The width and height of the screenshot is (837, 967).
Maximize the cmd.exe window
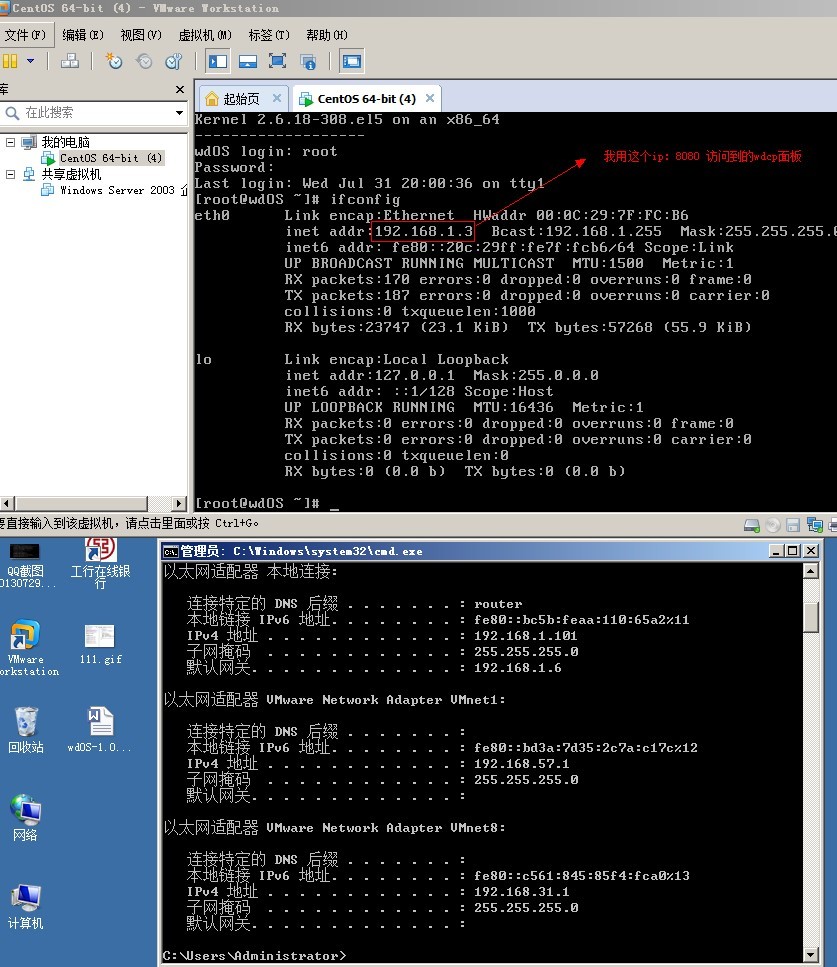point(793,551)
